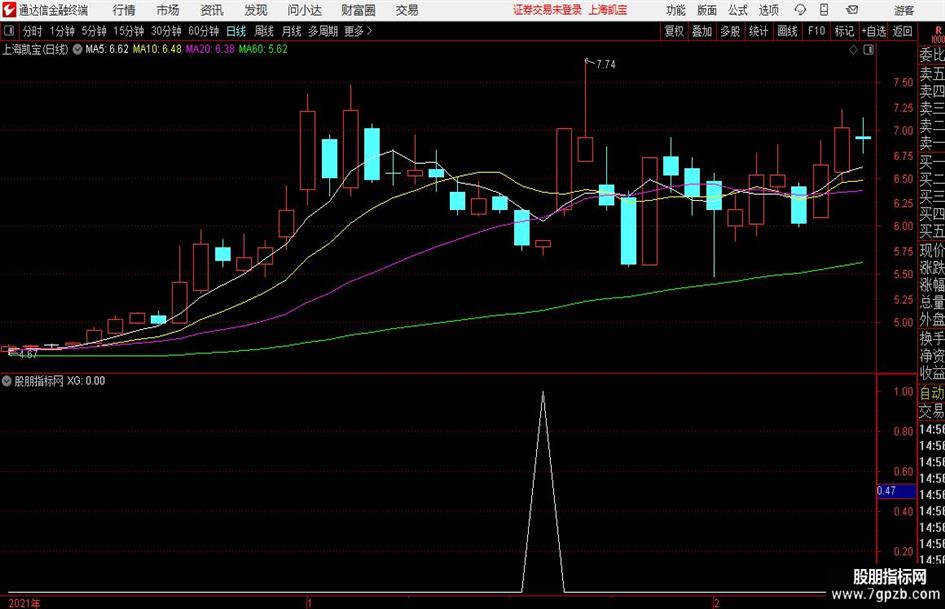Switch to the 月线 monthly tab
The image size is (945, 609).
[291, 31]
